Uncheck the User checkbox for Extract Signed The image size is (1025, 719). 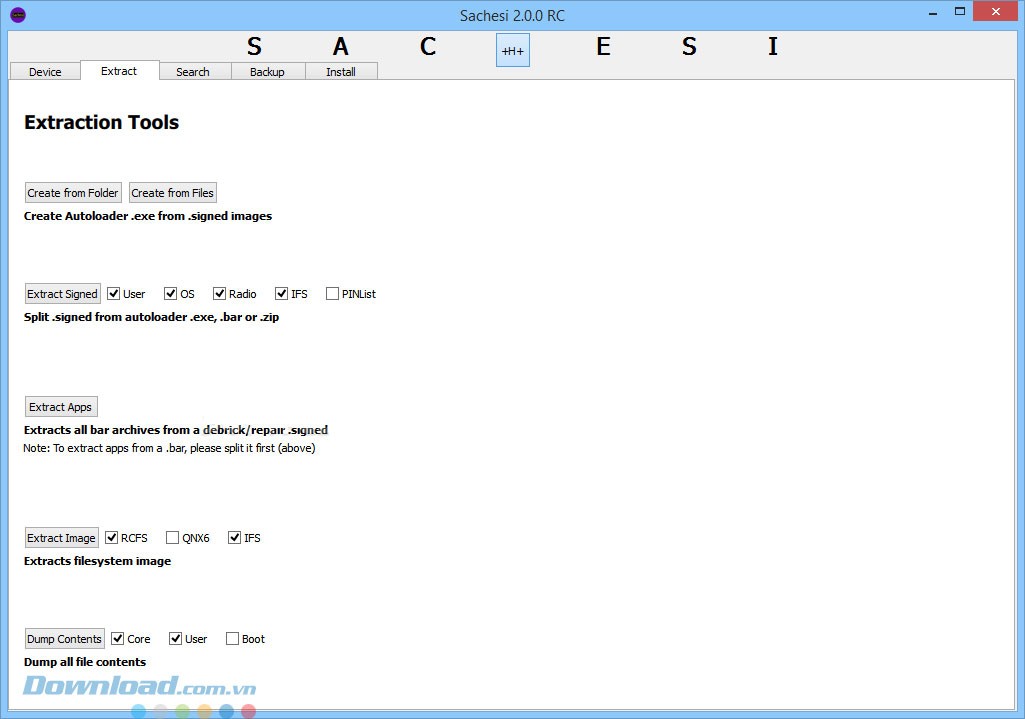pyautogui.click(x=114, y=294)
